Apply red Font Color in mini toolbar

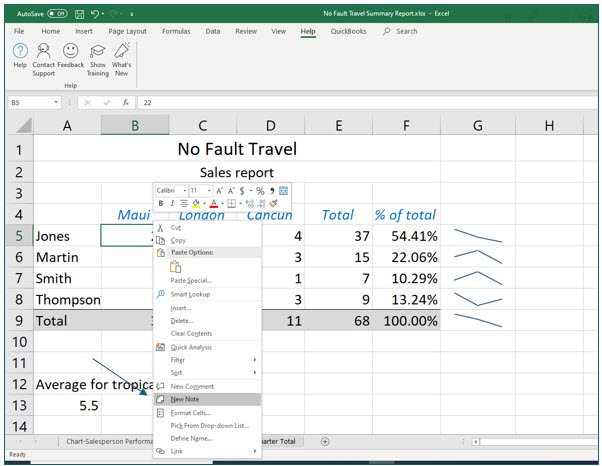(214, 203)
